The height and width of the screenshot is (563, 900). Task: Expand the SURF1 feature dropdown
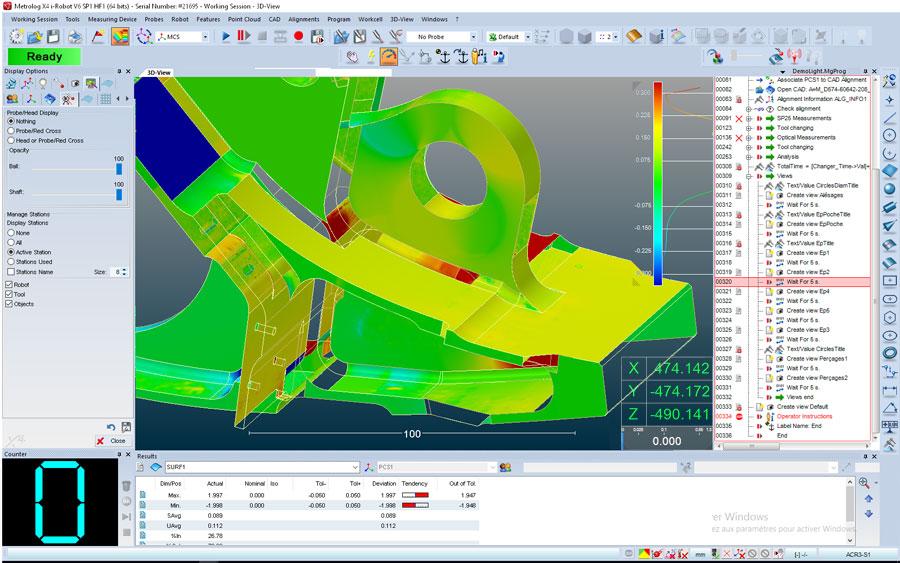click(354, 467)
